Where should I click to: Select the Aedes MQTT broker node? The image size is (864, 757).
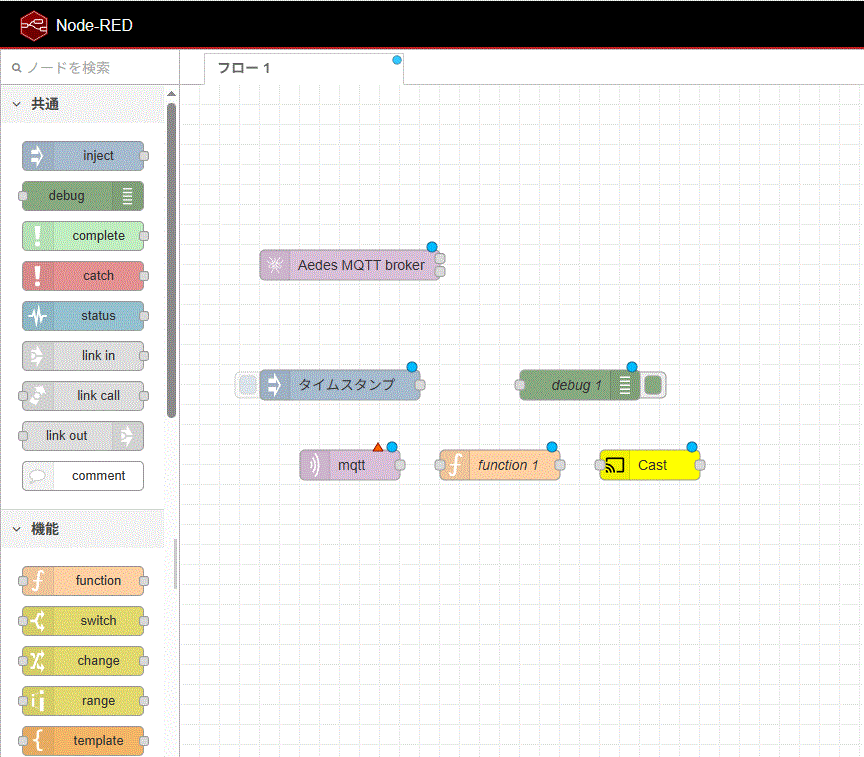coord(351,265)
